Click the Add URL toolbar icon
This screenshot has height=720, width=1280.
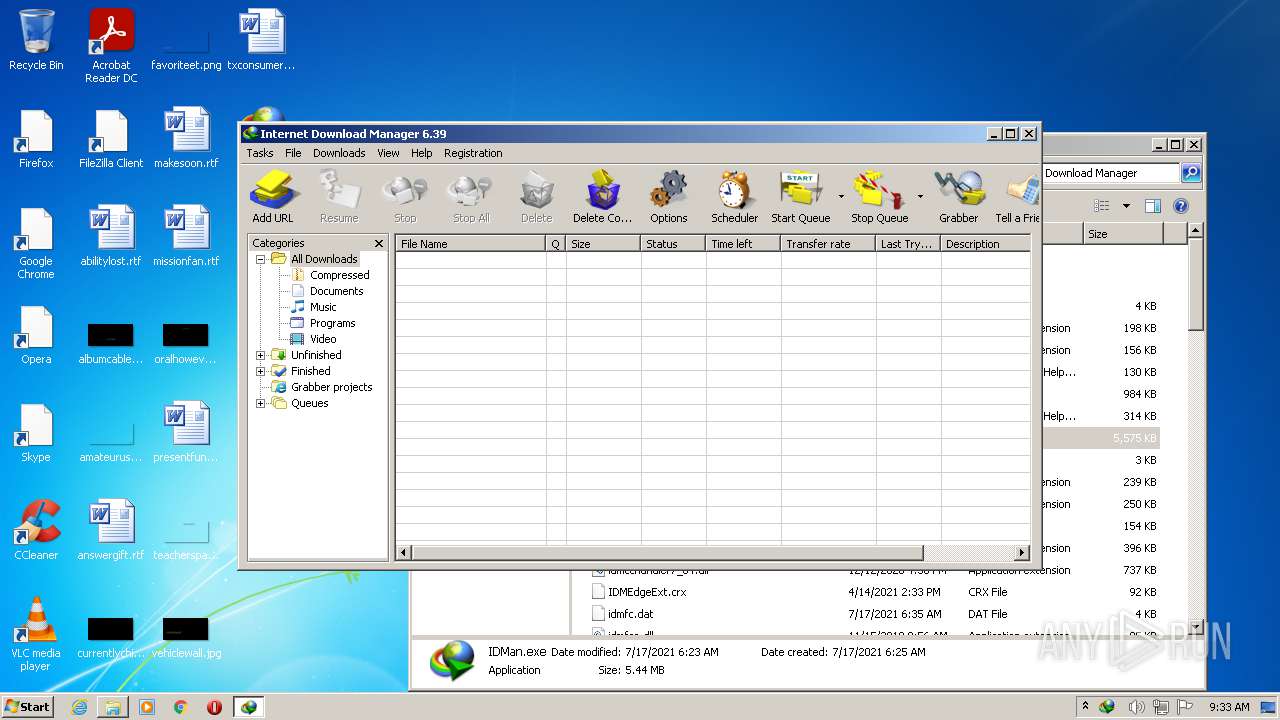(272, 197)
